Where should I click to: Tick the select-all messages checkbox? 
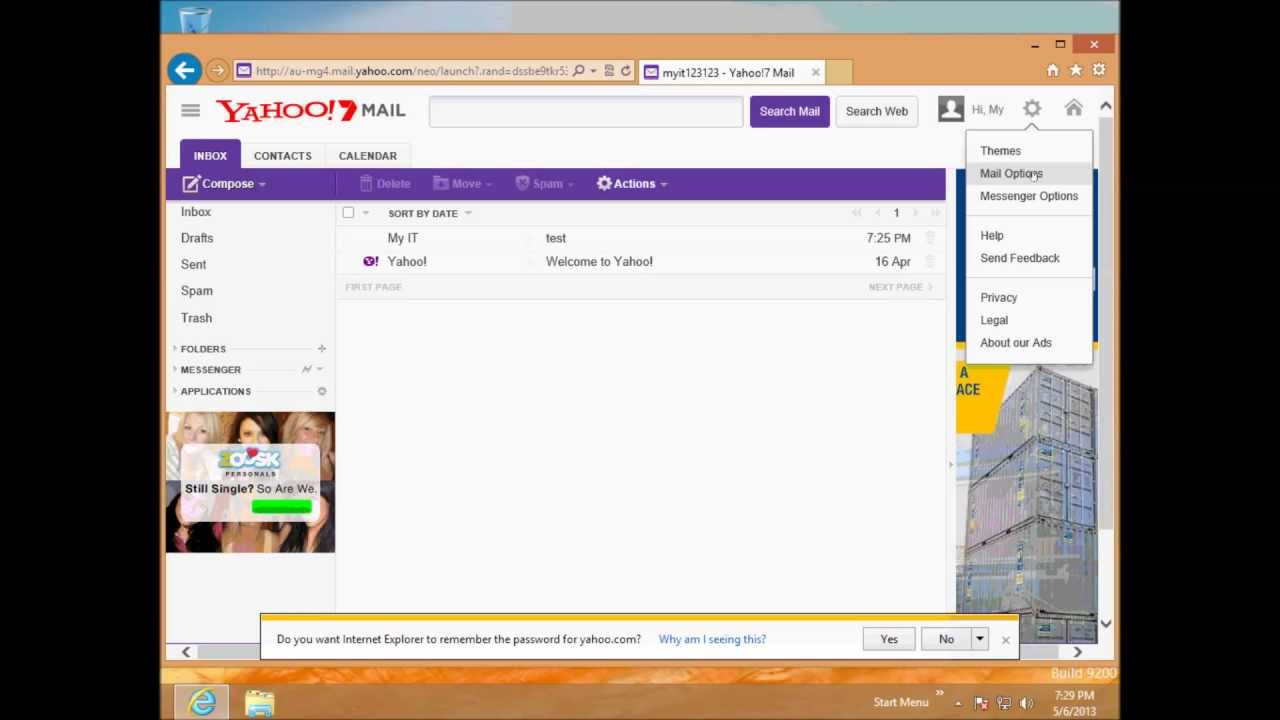click(348, 213)
